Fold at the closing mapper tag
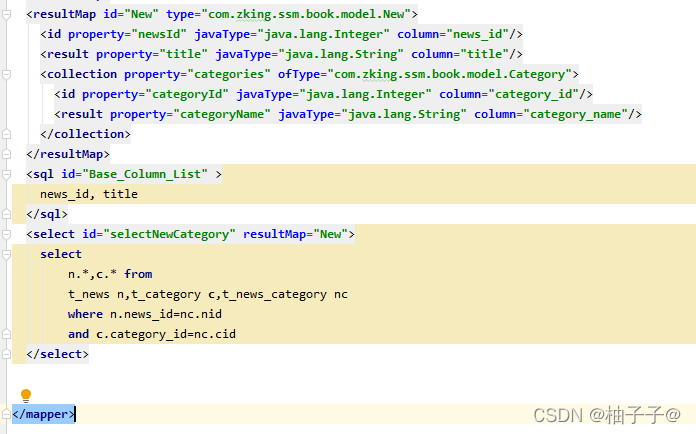The width and height of the screenshot is (696, 434). click(x=6, y=414)
